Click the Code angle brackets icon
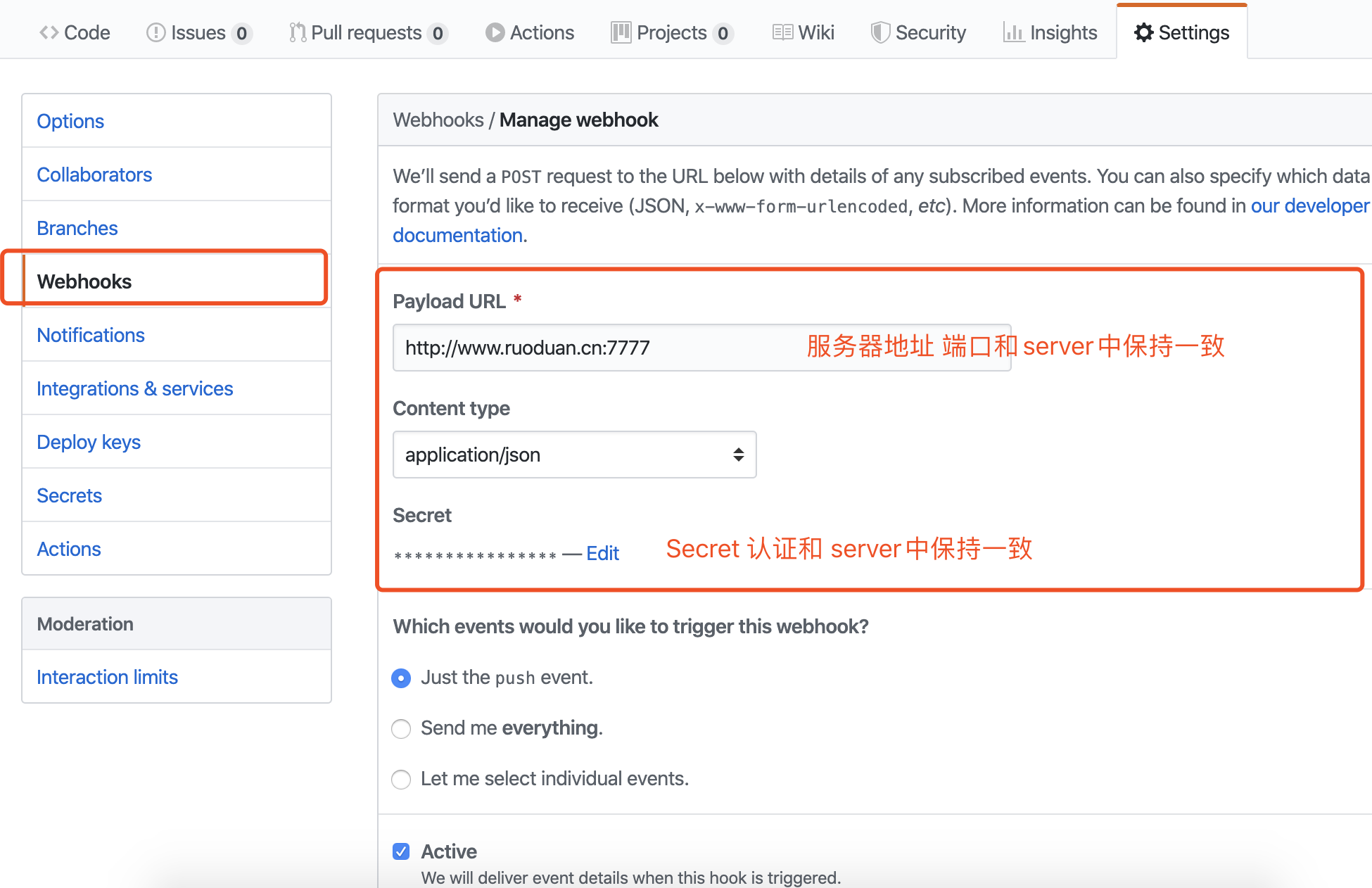The image size is (1372, 888). pos(48,32)
